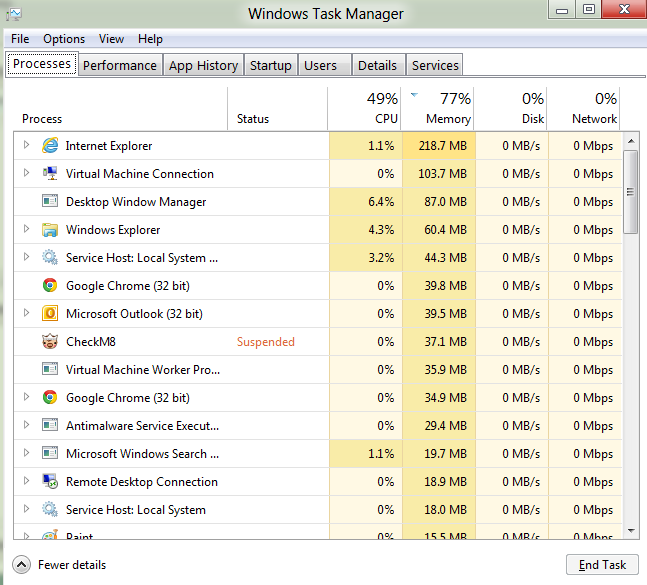This screenshot has height=585, width=647.
Task: Go to the Users tab
Action: pos(325,65)
